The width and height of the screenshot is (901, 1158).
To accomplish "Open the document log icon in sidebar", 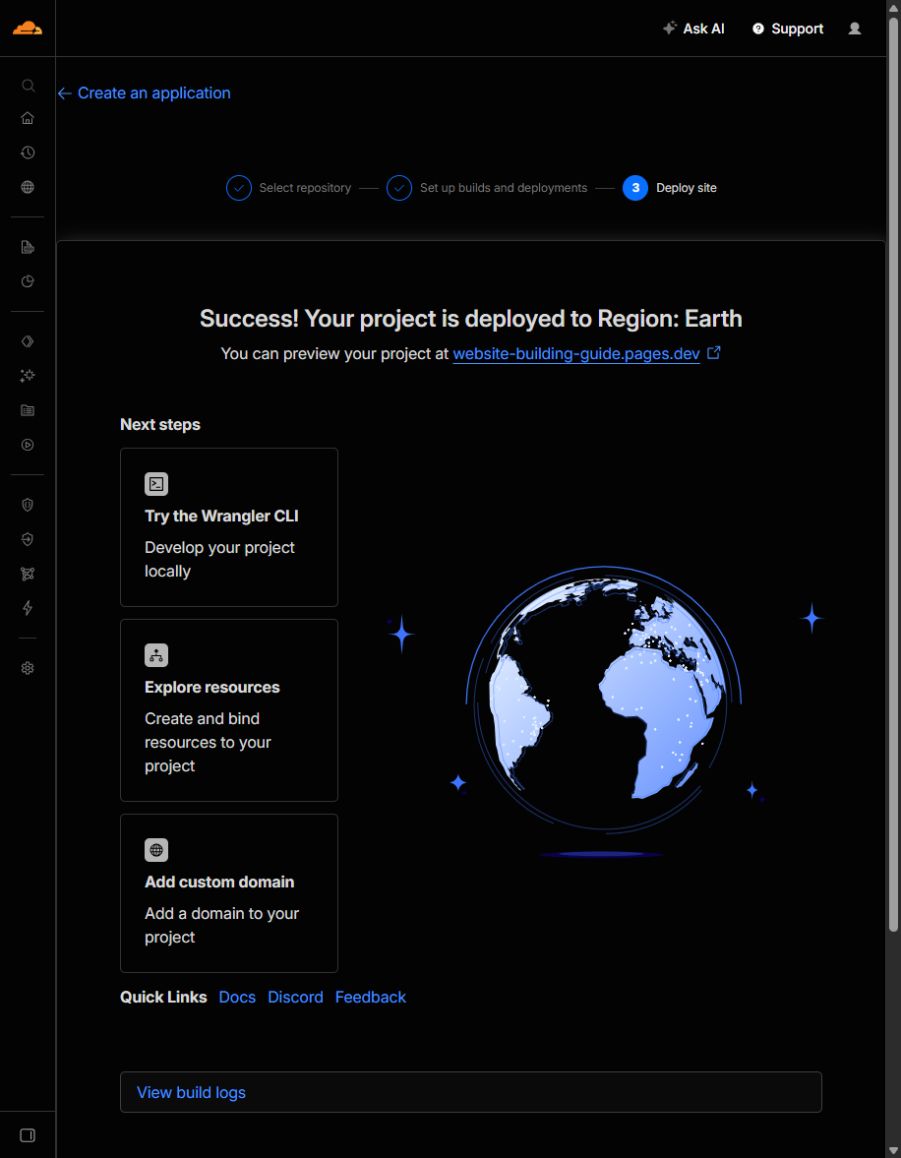I will point(27,247).
